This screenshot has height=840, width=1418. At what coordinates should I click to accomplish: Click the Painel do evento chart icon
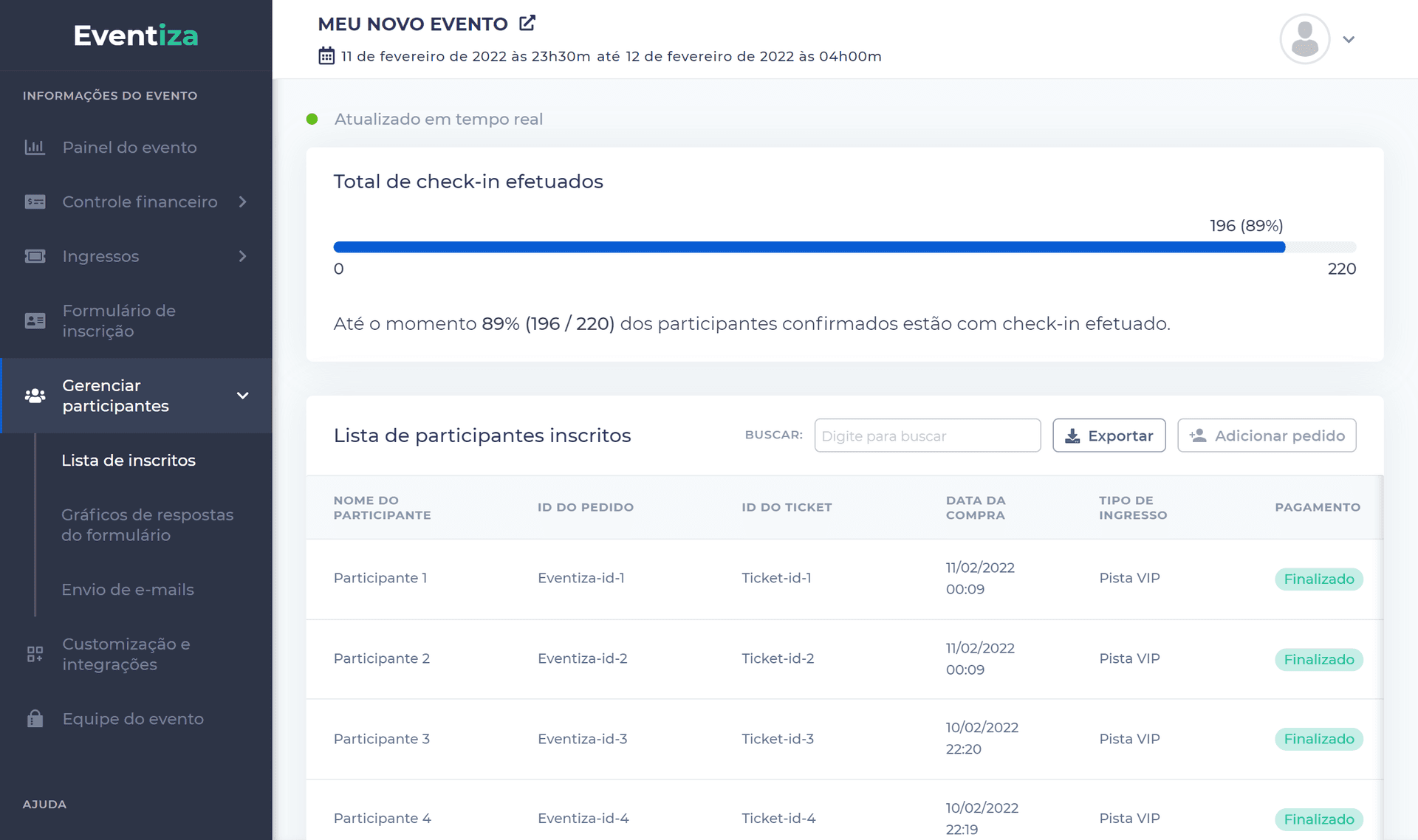point(35,148)
